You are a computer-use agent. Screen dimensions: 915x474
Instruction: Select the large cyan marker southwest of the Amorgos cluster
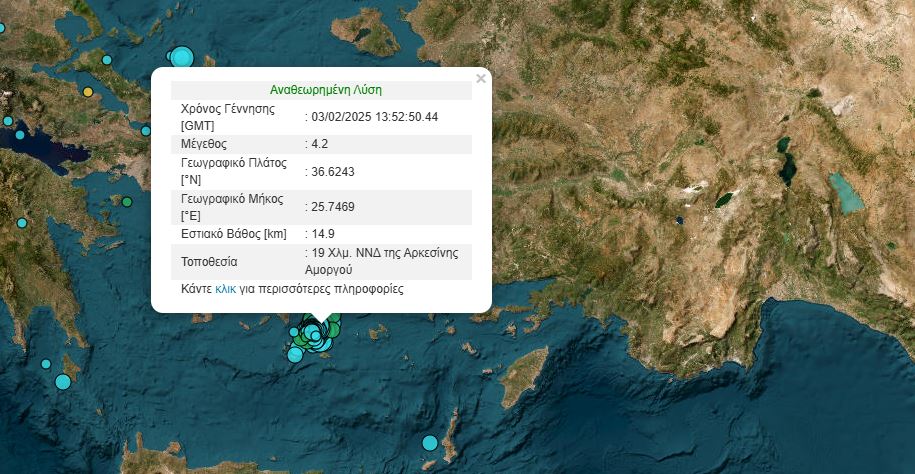295,355
